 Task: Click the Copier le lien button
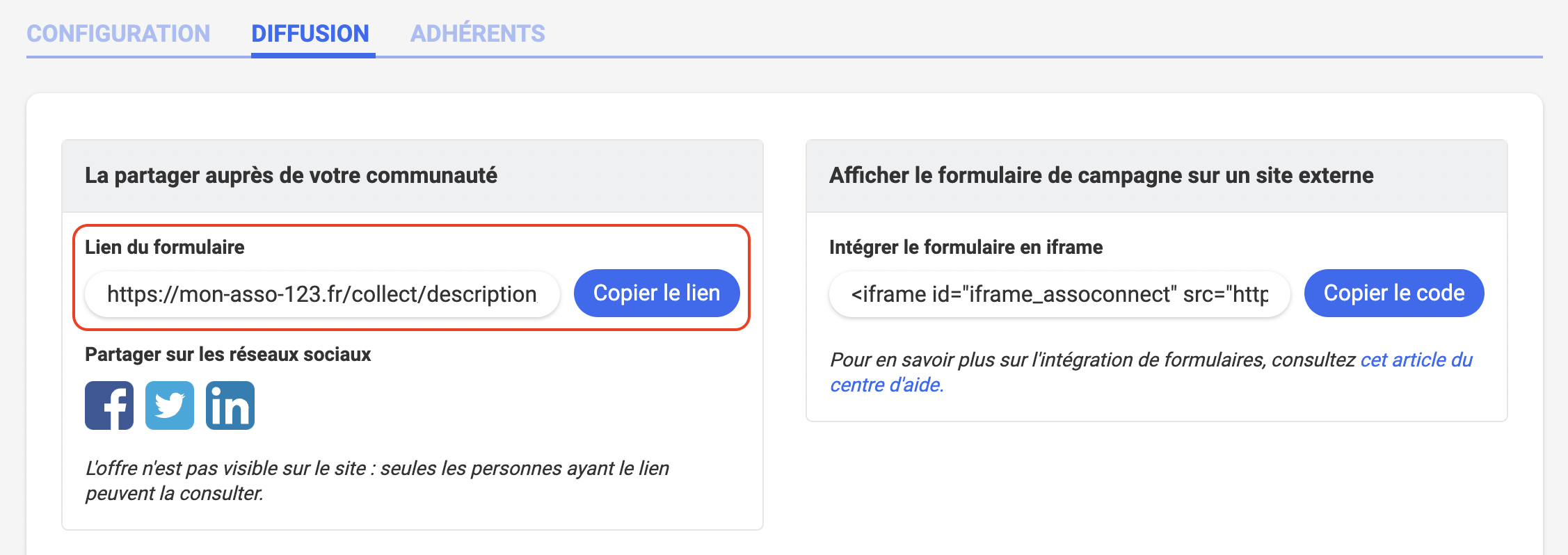[x=655, y=293]
